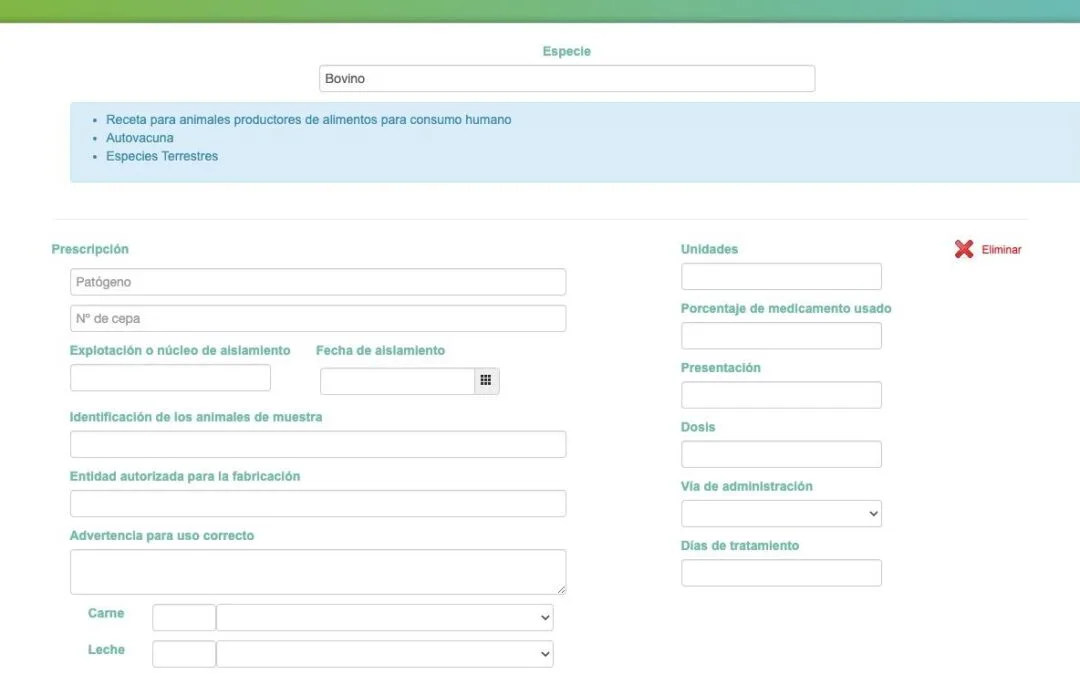The width and height of the screenshot is (1080, 675).
Task: Click the red X Eliminar icon
Action: (x=963, y=249)
